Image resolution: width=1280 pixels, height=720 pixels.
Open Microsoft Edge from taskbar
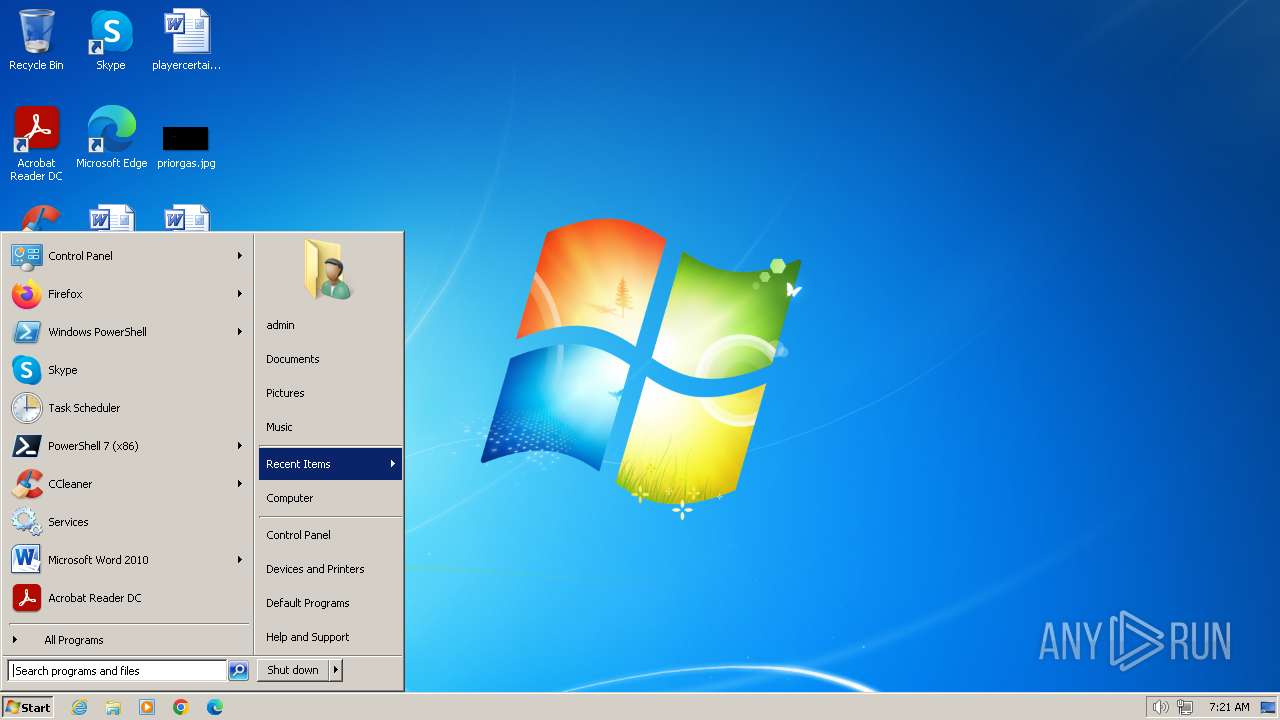click(x=215, y=707)
